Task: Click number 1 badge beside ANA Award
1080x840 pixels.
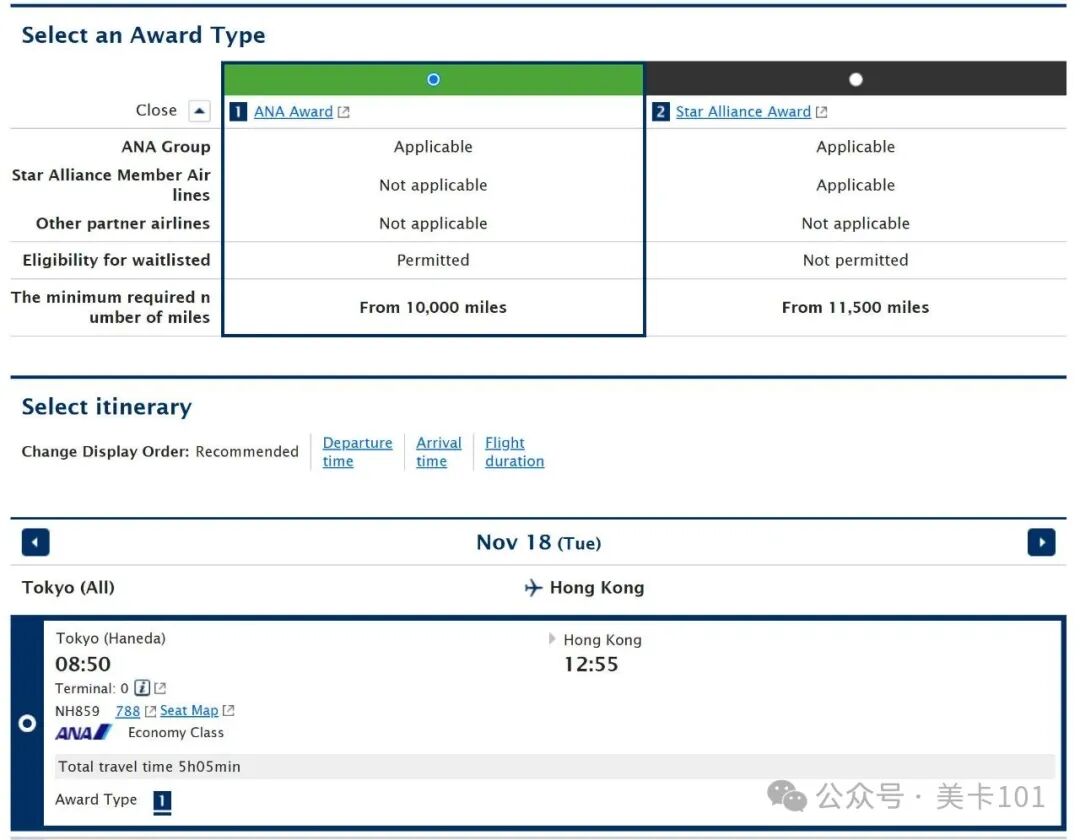Action: [238, 112]
